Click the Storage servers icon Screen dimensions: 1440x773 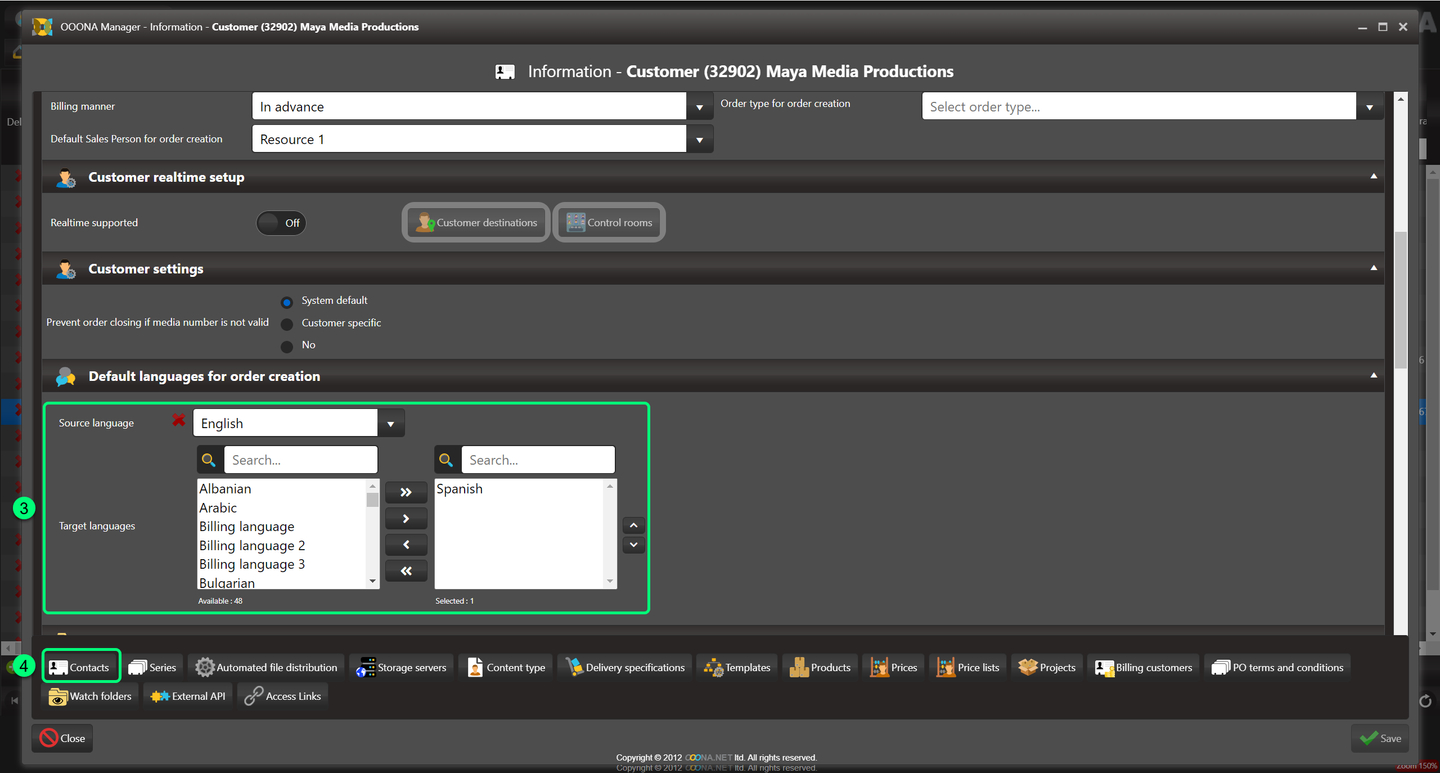pos(366,667)
